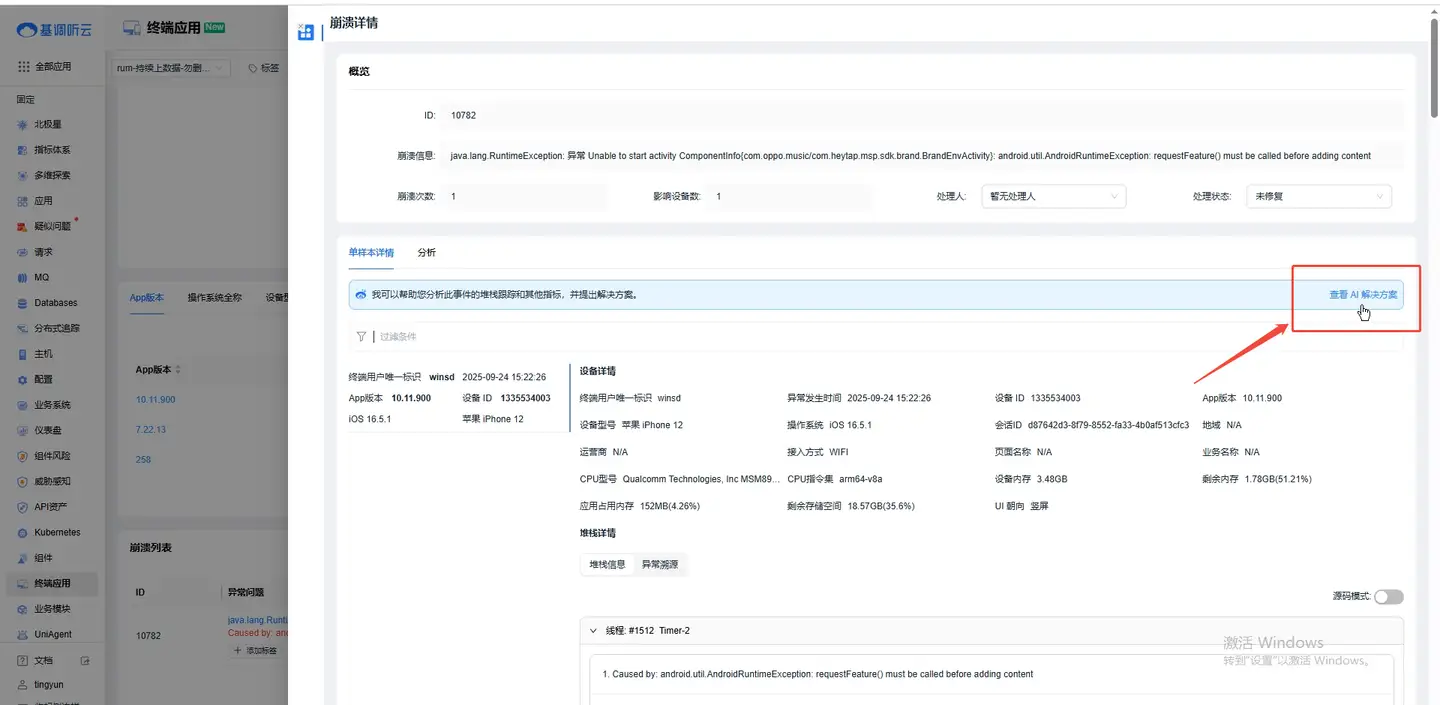This screenshot has height=705, width=1440.
Task: Open the Kubernetes sidebar icon
Action: 23,533
